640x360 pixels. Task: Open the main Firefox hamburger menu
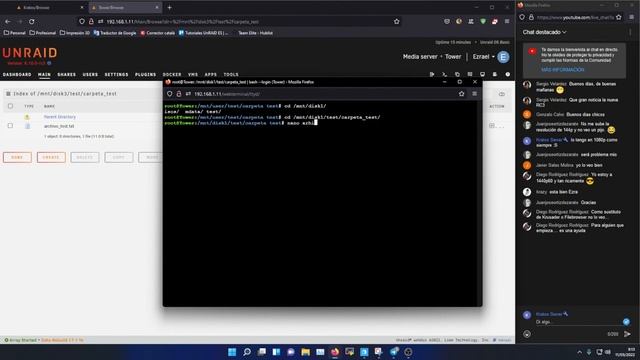pos(507,22)
